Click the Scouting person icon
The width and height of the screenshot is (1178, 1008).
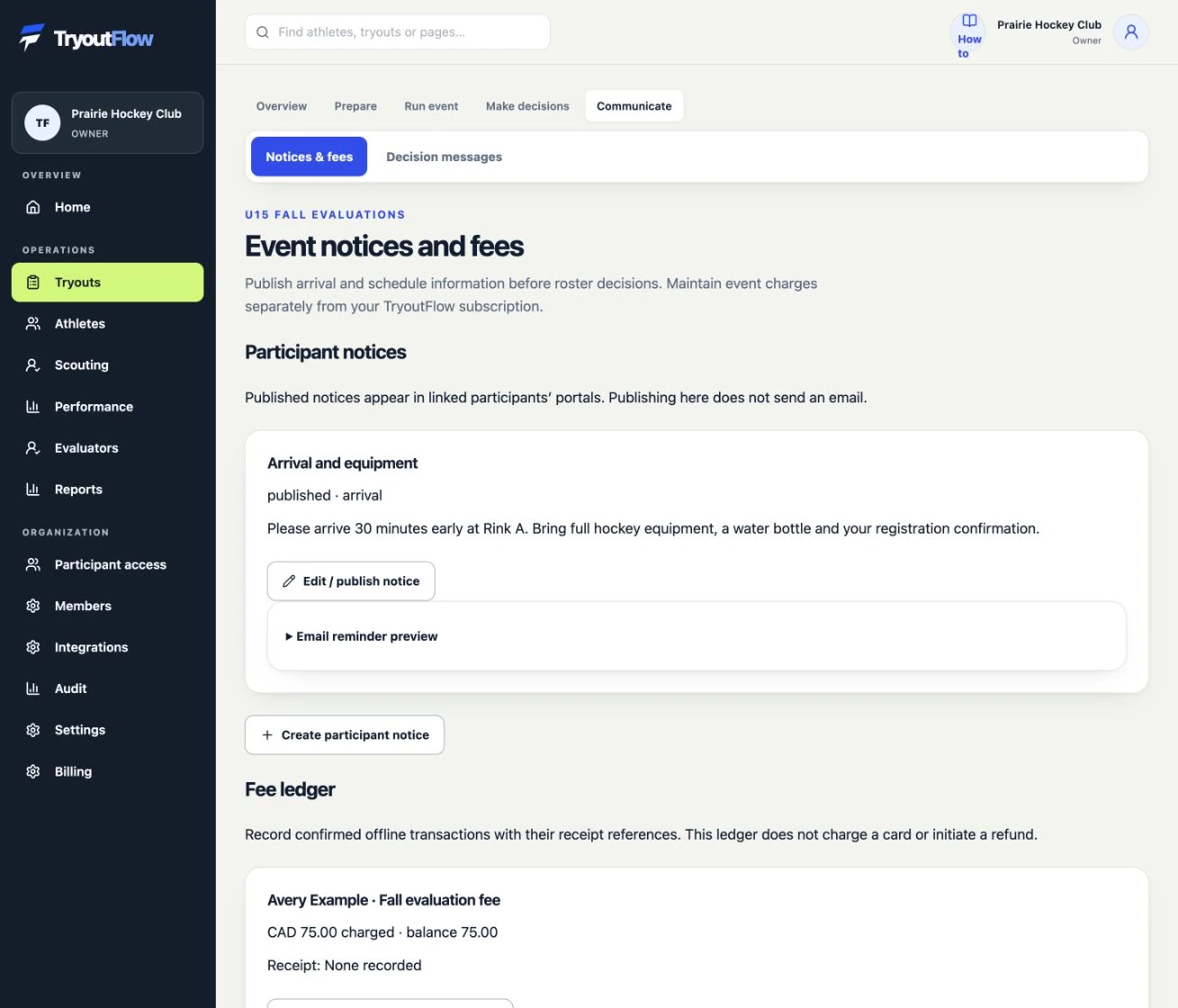click(x=33, y=365)
